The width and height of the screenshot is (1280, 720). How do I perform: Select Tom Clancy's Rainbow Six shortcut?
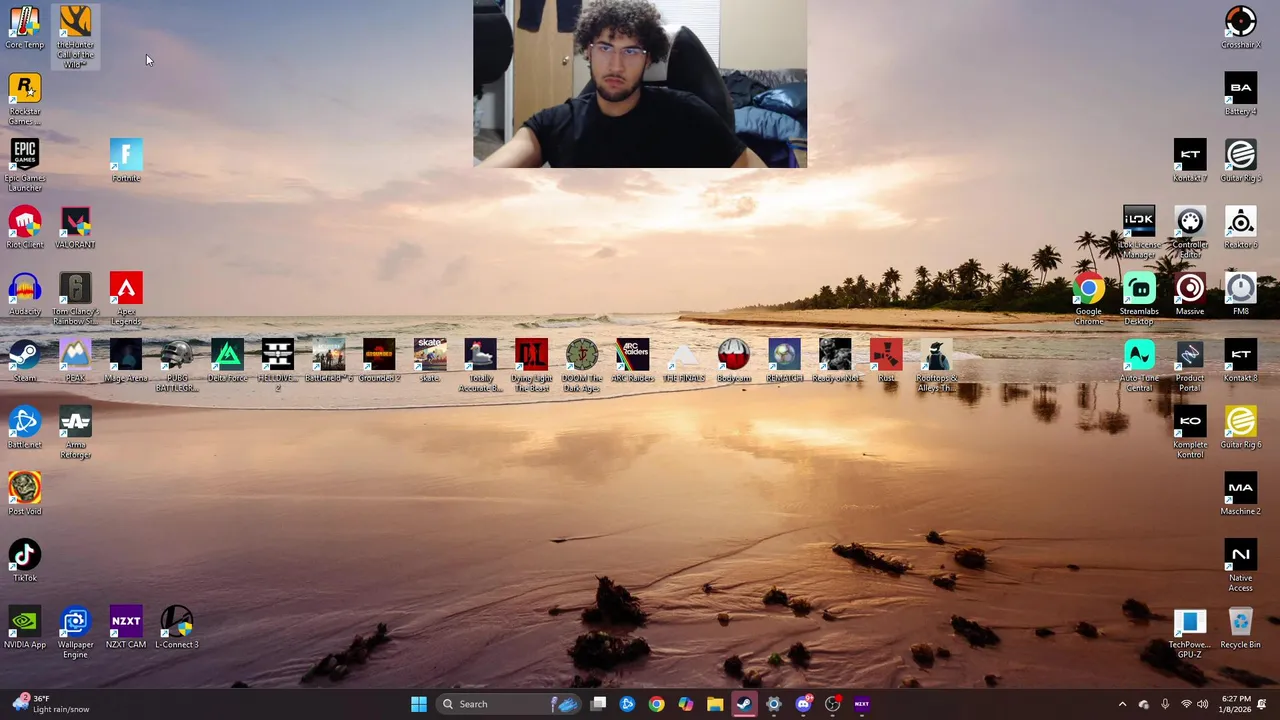click(75, 299)
